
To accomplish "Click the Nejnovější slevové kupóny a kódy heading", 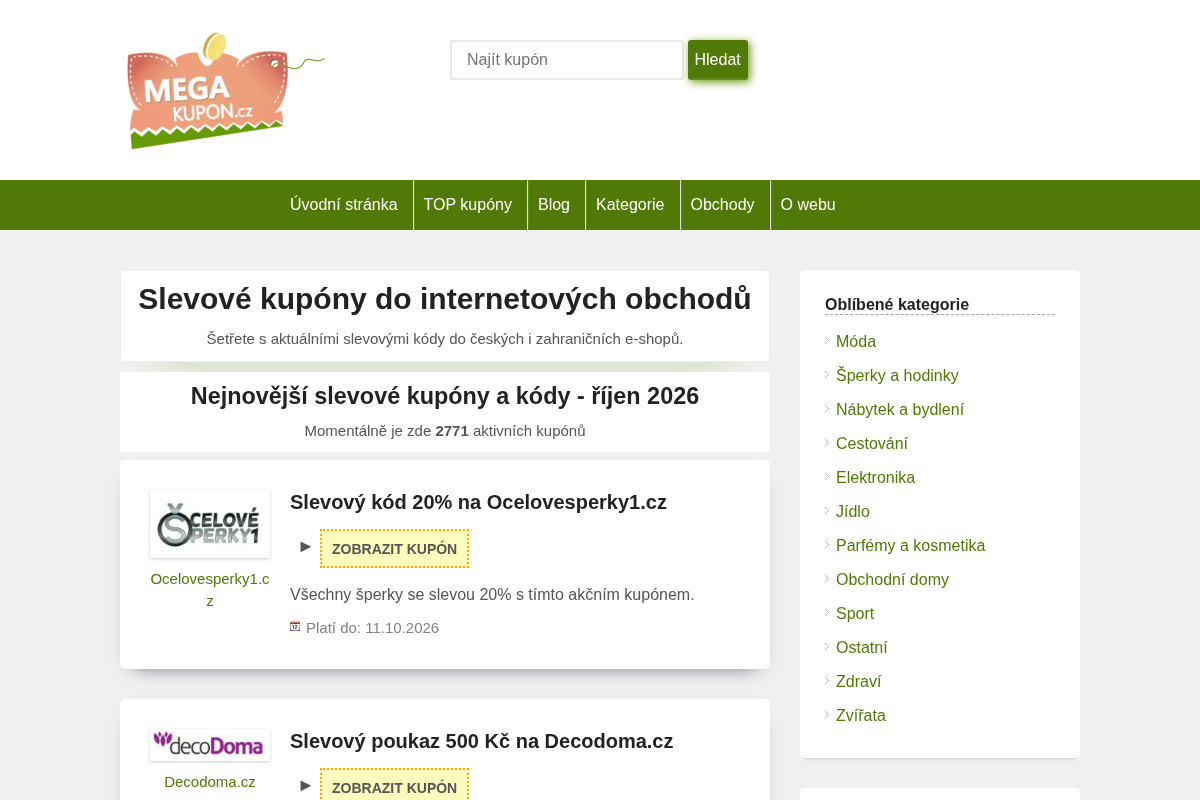I will pos(445,396).
